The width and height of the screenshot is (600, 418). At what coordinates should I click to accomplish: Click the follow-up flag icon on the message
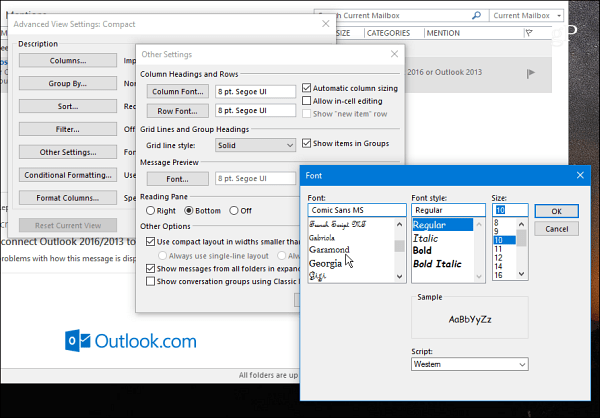530,73
